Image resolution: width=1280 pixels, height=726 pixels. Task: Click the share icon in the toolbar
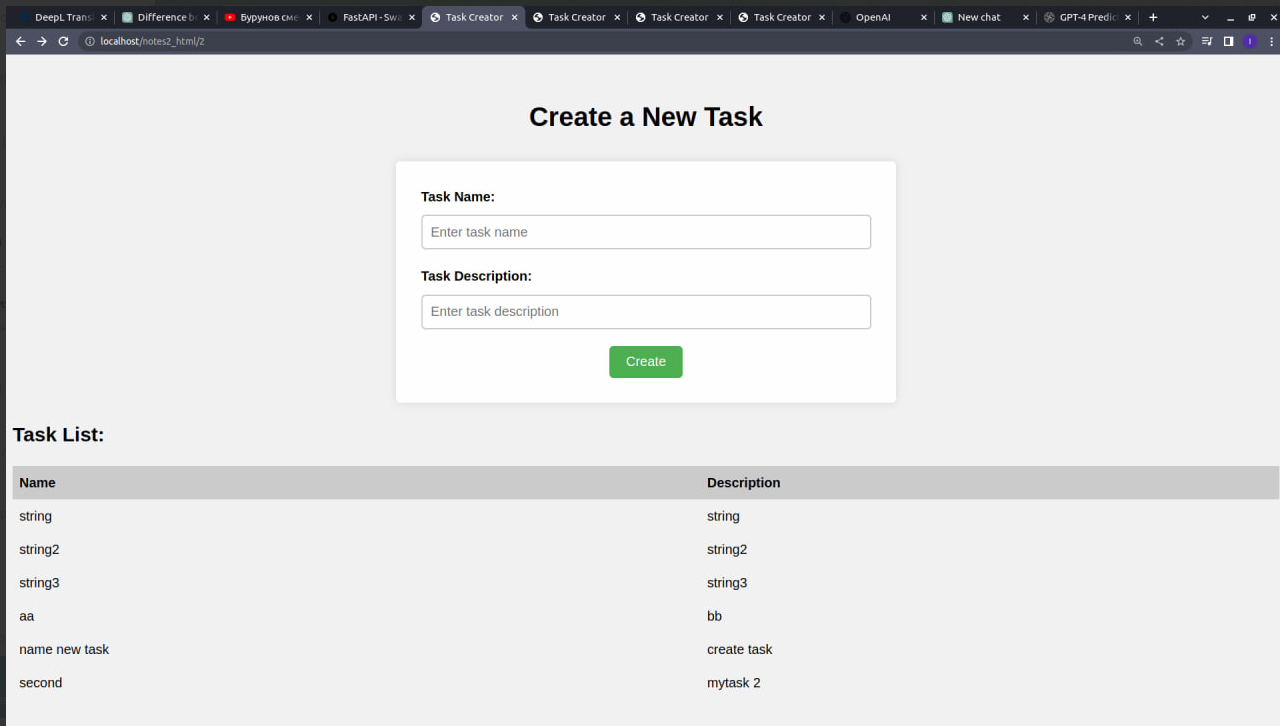1158,41
